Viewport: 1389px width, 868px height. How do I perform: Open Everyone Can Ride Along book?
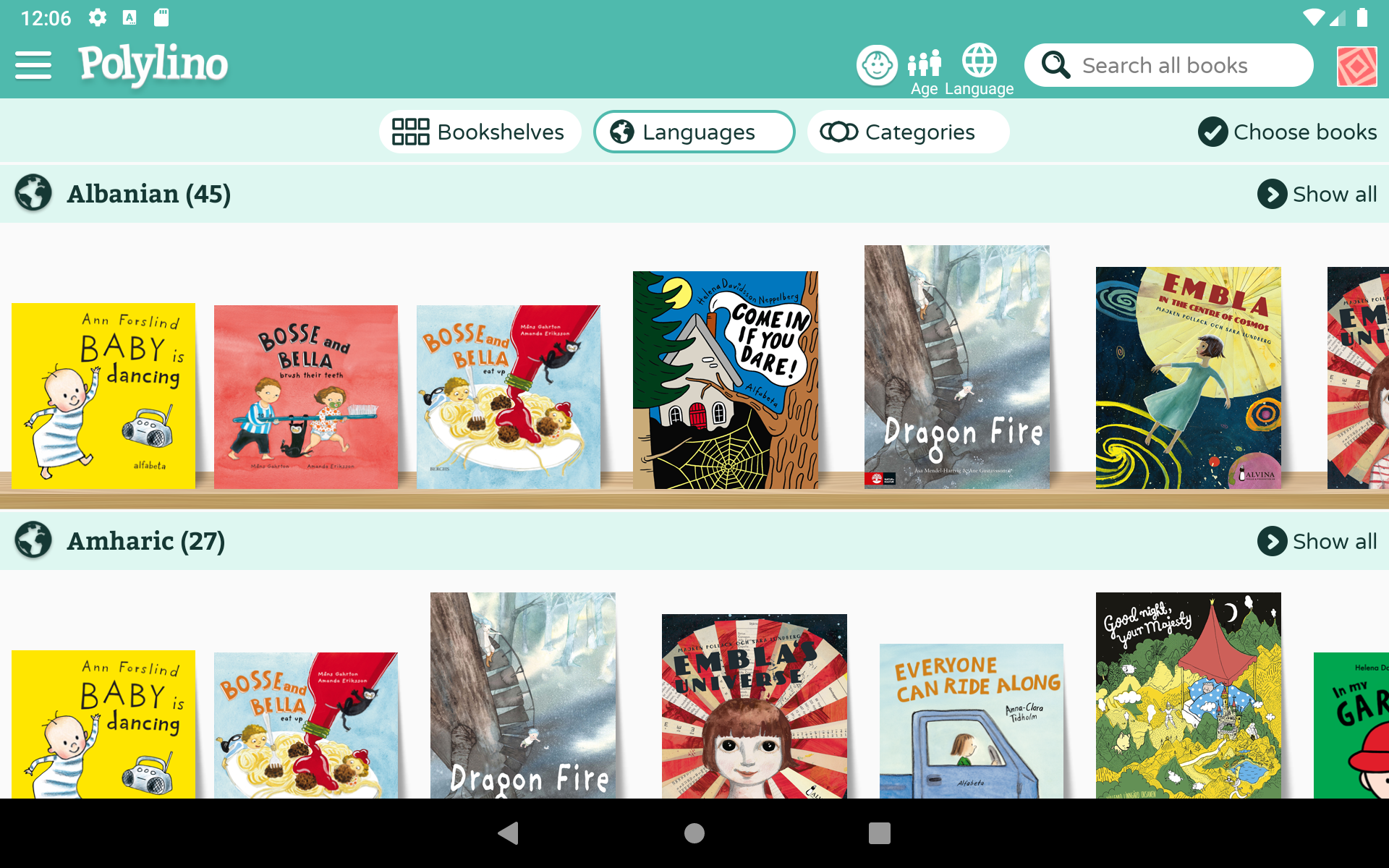click(x=972, y=721)
